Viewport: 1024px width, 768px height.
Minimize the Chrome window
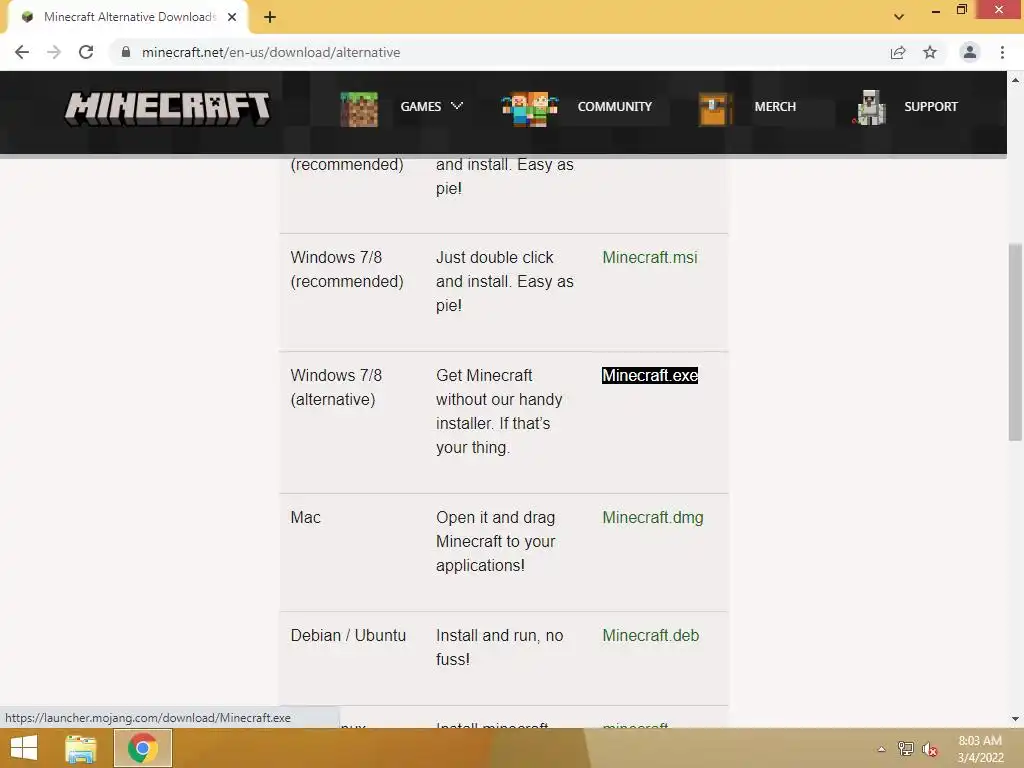coord(936,10)
